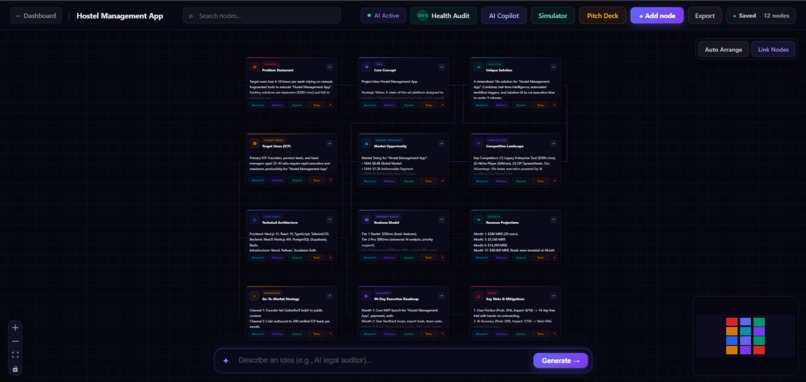Click the 90-Day Execution Roadmap play icon
Screen dimensions: 806x382
pos(367,296)
